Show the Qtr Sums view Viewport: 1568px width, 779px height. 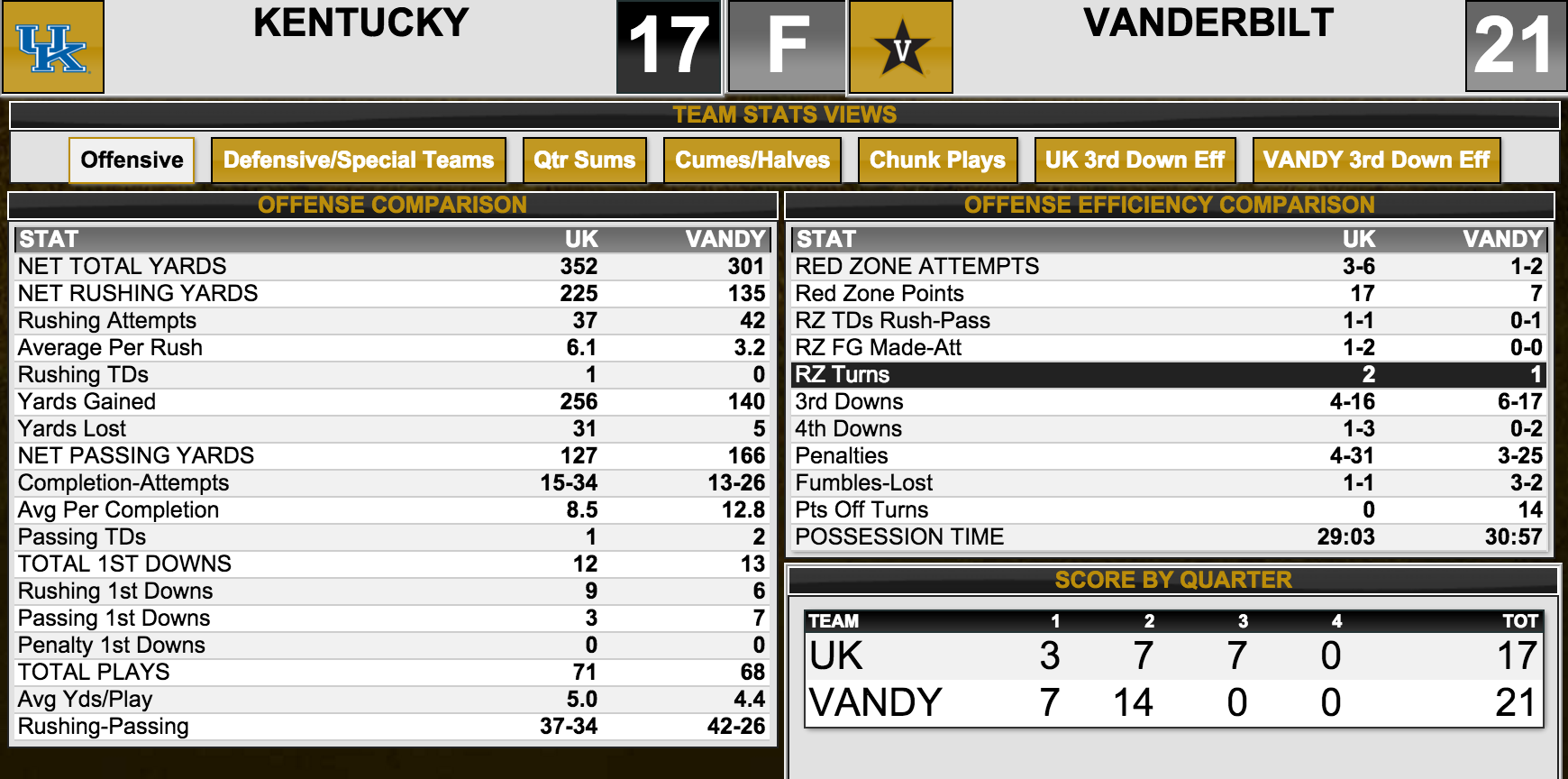(584, 160)
